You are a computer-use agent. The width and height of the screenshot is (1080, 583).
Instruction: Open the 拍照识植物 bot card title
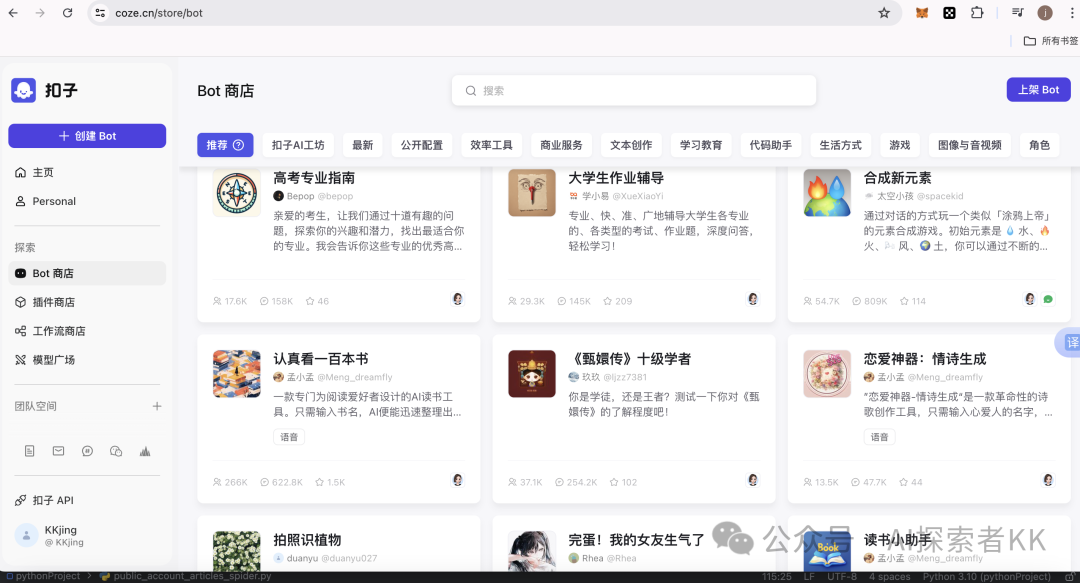click(307, 540)
